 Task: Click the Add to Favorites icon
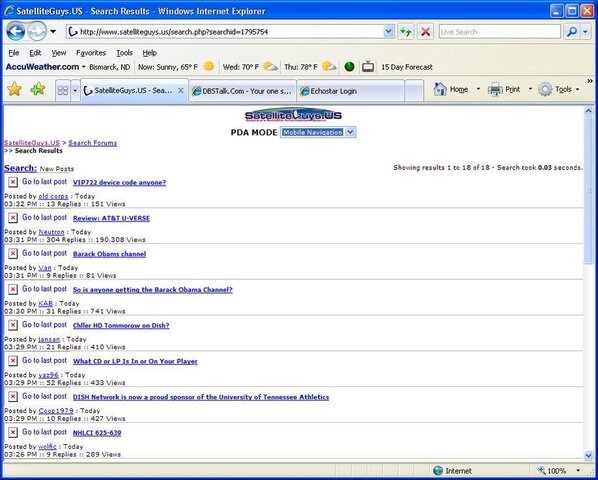click(x=37, y=89)
